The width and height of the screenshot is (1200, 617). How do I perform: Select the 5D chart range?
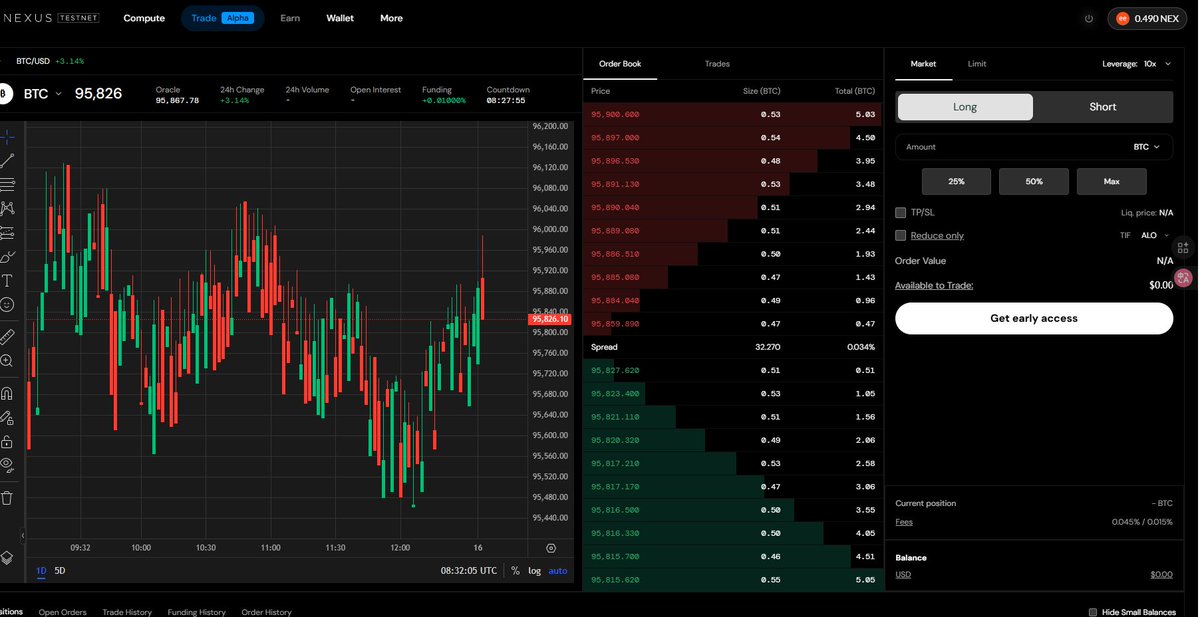pos(60,571)
